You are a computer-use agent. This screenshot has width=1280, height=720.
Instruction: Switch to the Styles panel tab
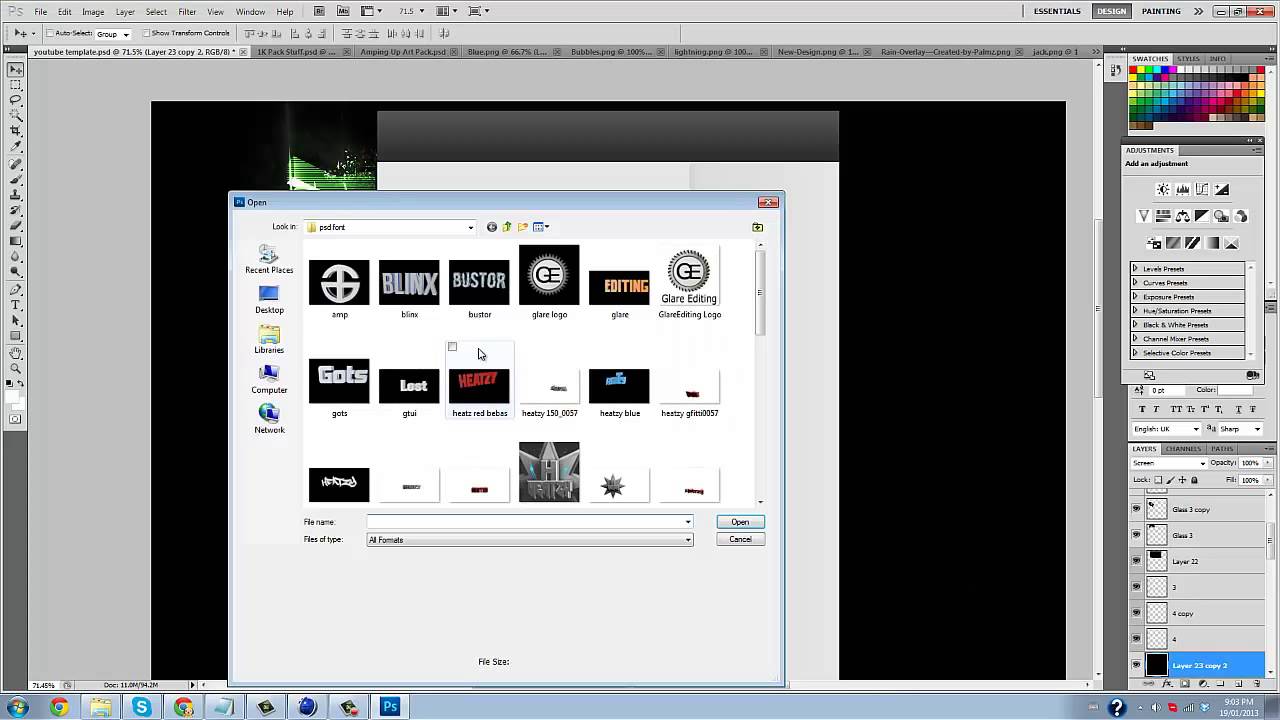point(1188,59)
